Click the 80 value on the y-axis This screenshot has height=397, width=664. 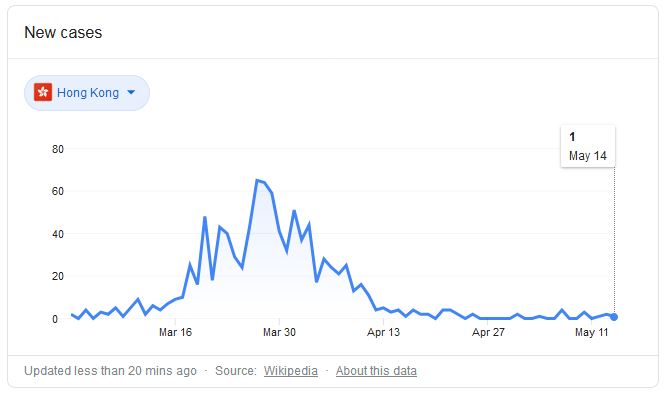[x=58, y=149]
